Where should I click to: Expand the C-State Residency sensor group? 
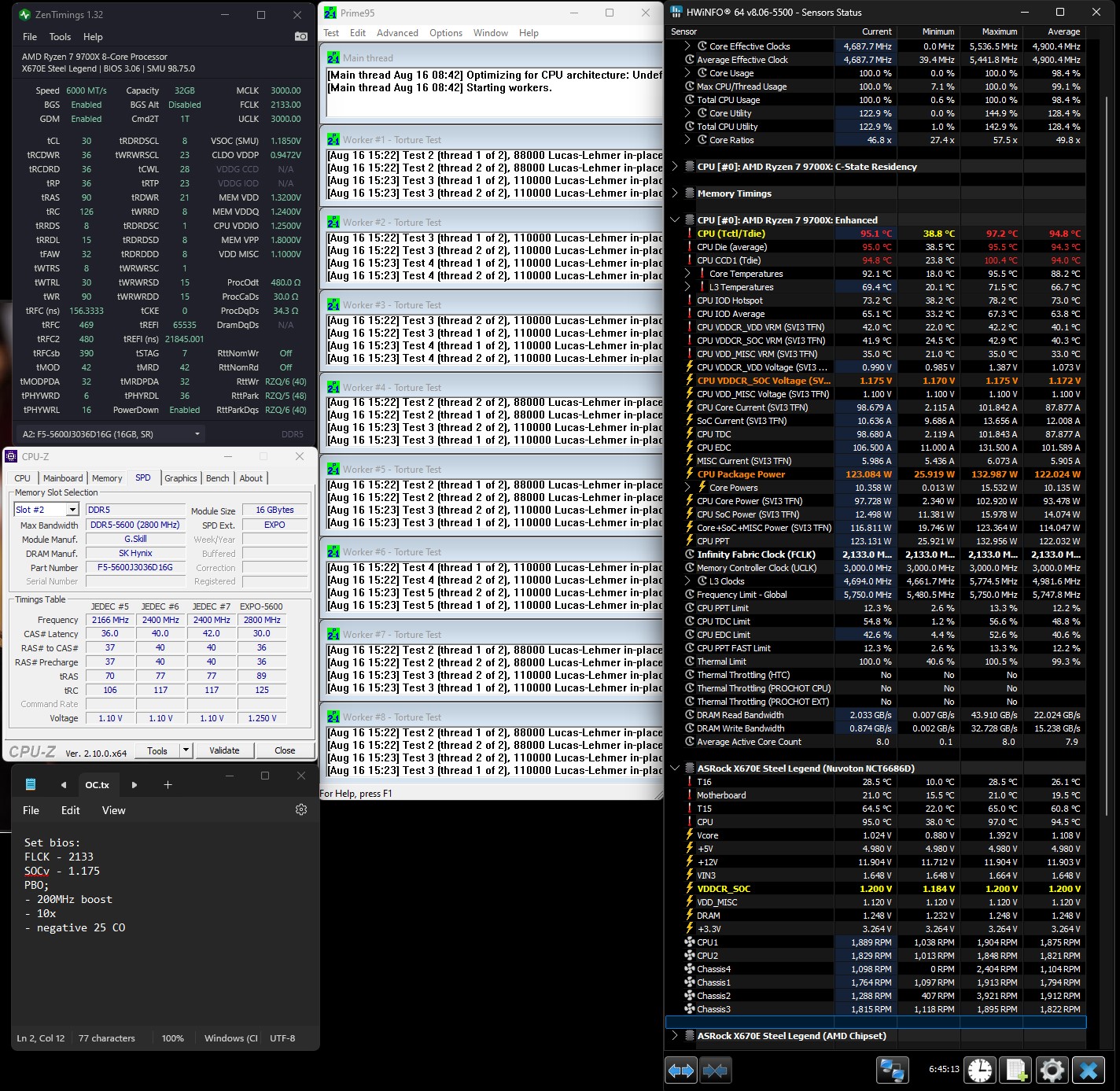click(x=675, y=167)
